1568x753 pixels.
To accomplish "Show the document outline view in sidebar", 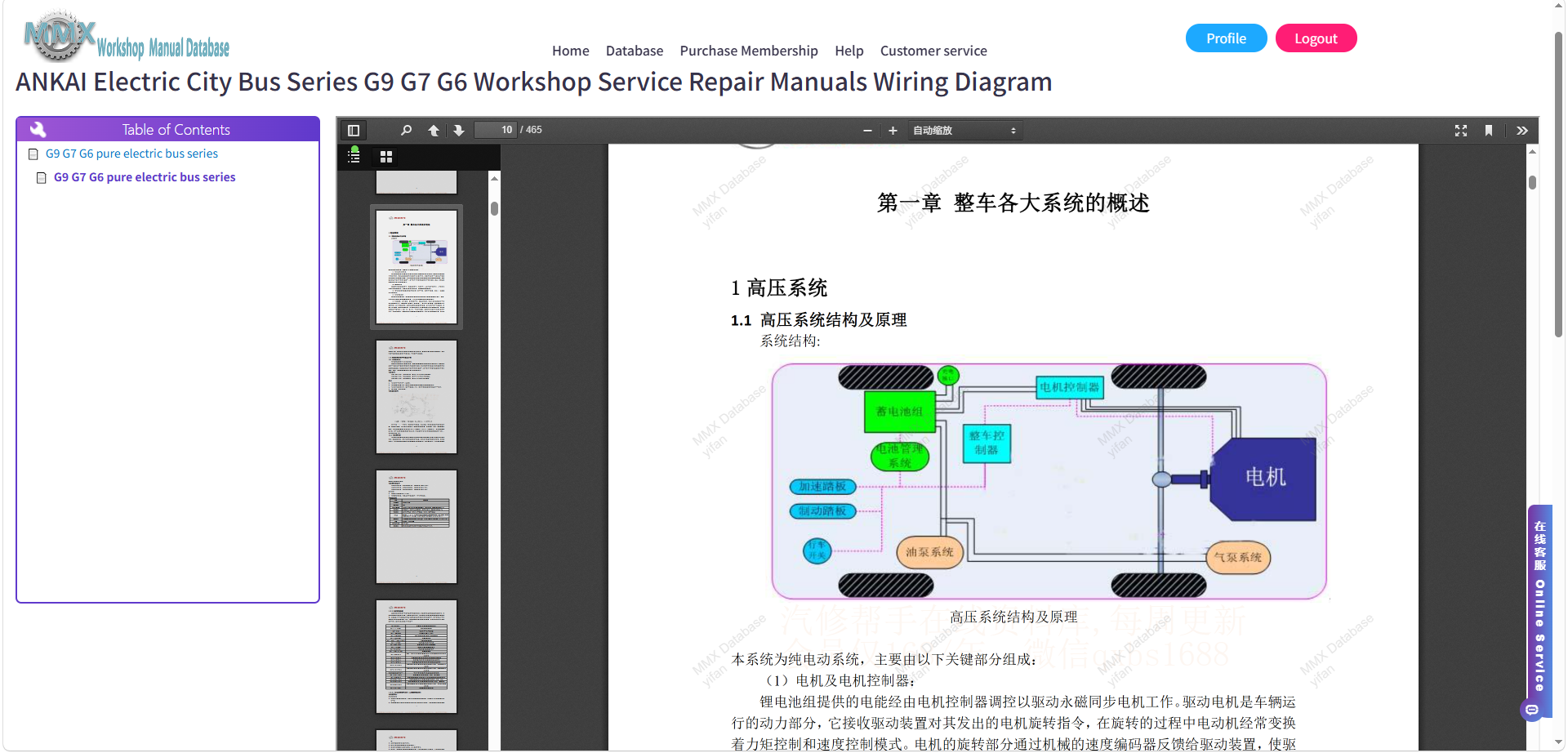I will [354, 155].
